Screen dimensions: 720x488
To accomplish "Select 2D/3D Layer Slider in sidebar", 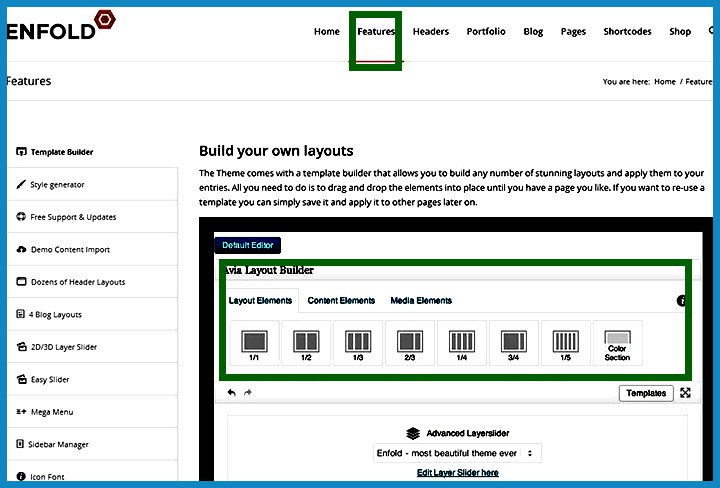I will pos(92,347).
